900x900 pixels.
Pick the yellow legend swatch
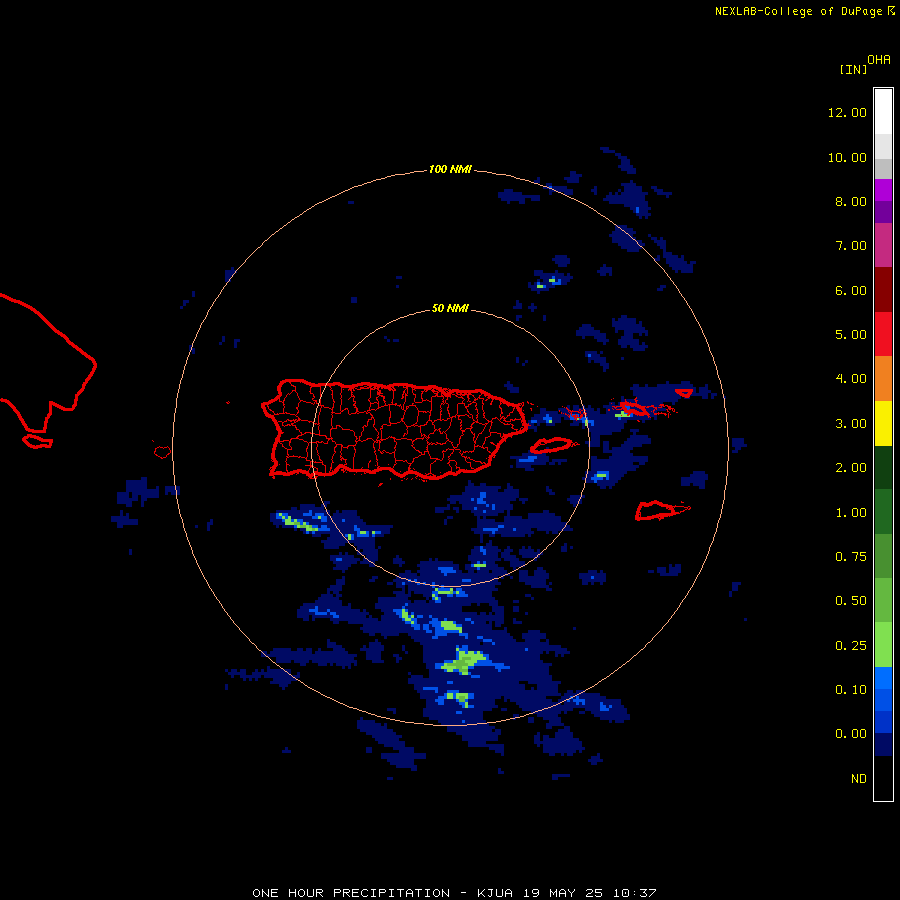click(883, 423)
